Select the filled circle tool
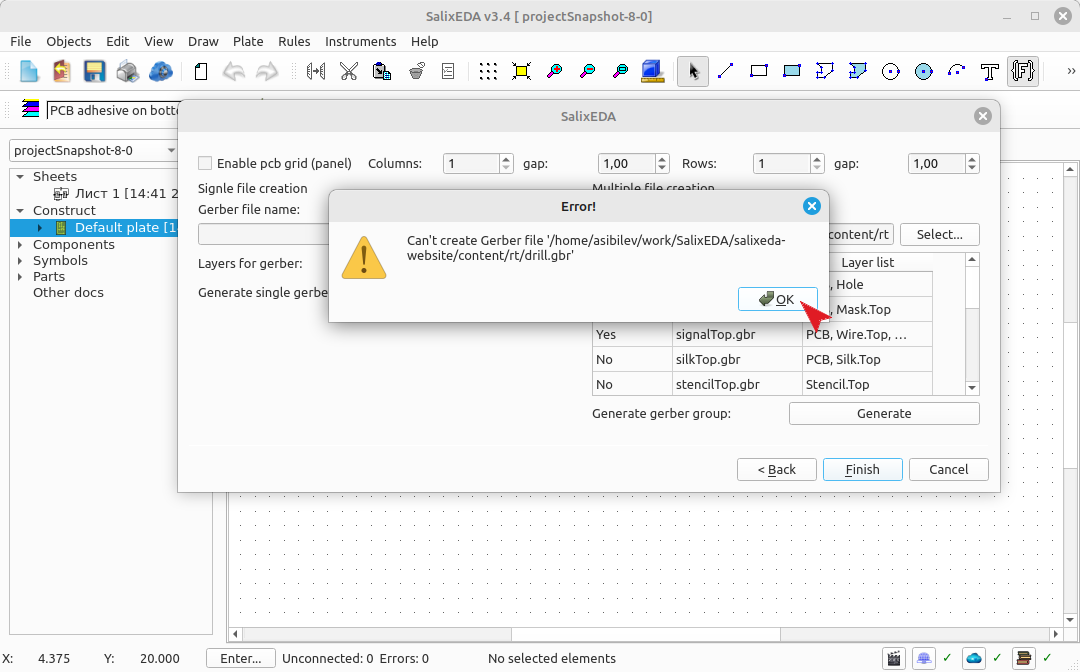 [924, 72]
